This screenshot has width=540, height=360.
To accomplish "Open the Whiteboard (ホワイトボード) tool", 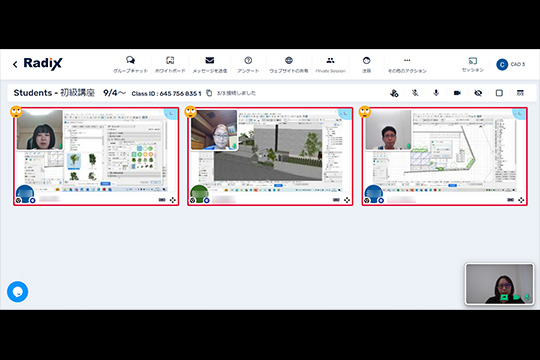I will point(170,64).
